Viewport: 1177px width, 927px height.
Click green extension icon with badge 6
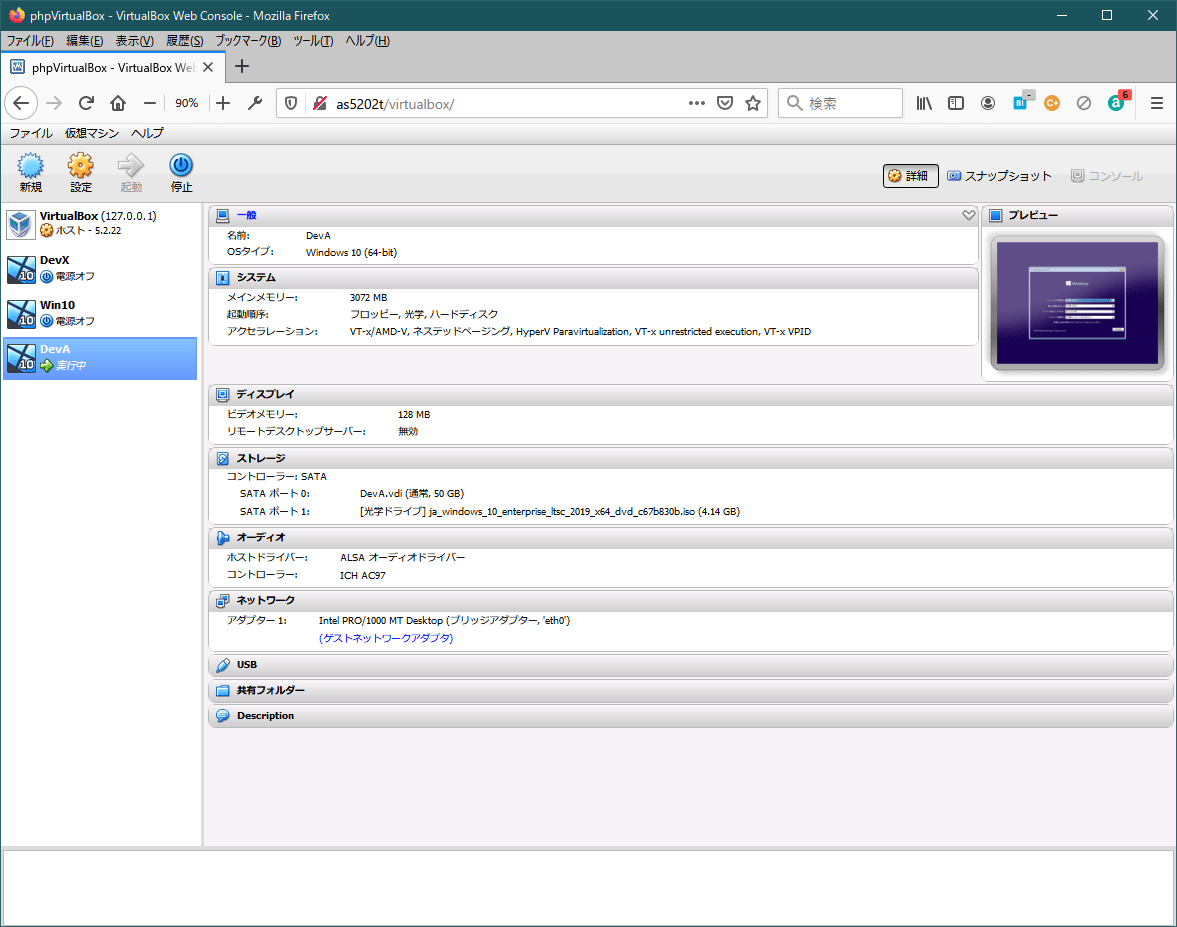point(1118,101)
